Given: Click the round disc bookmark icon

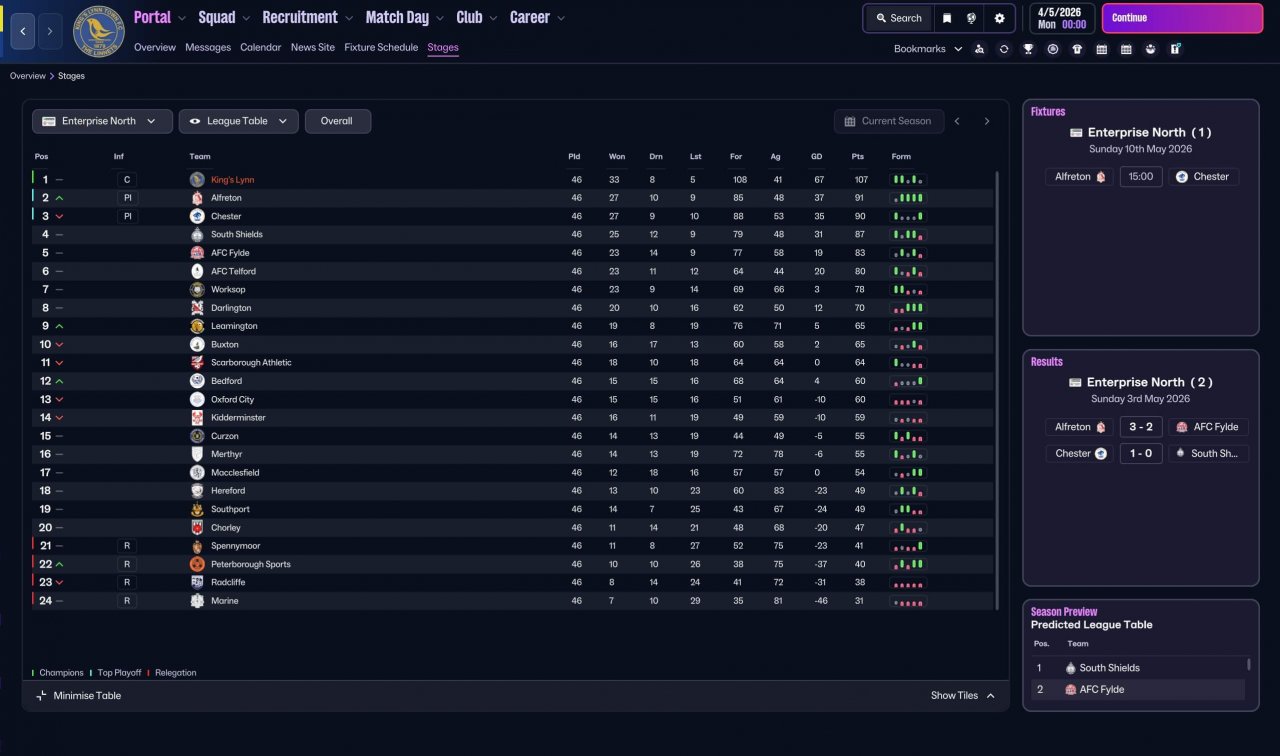Looking at the screenshot, I should [1053, 49].
